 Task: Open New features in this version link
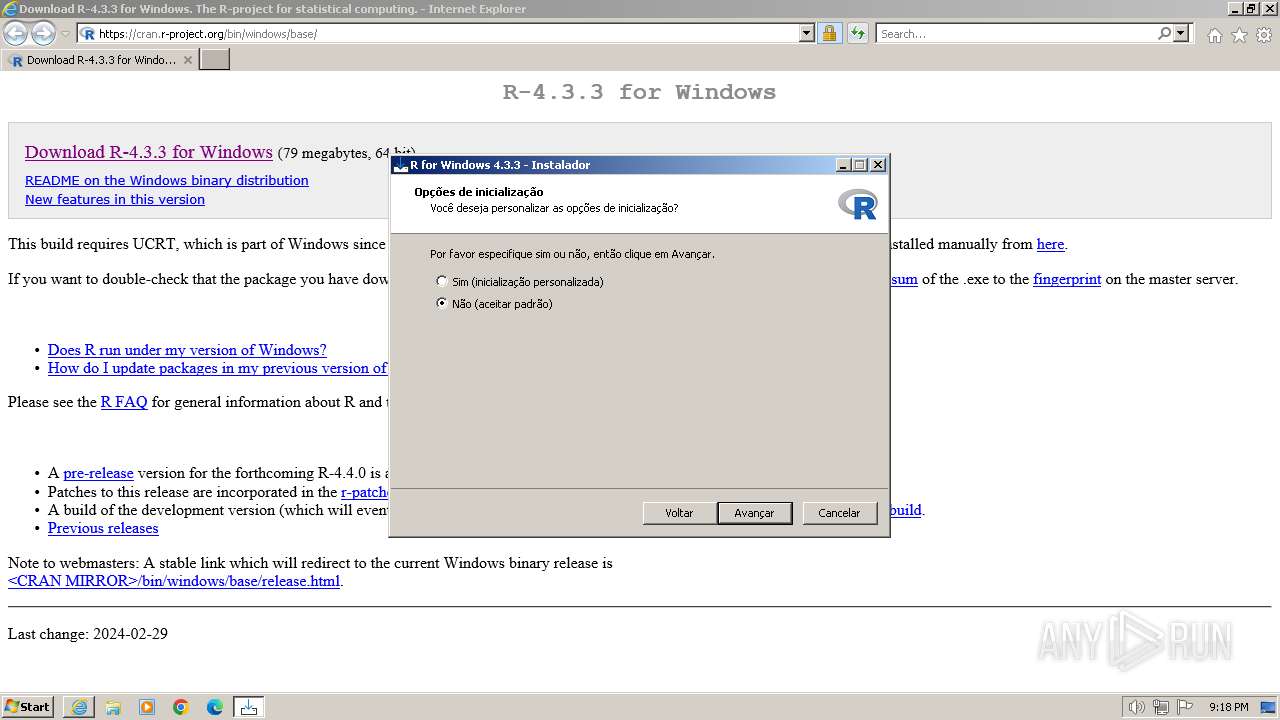tap(115, 200)
